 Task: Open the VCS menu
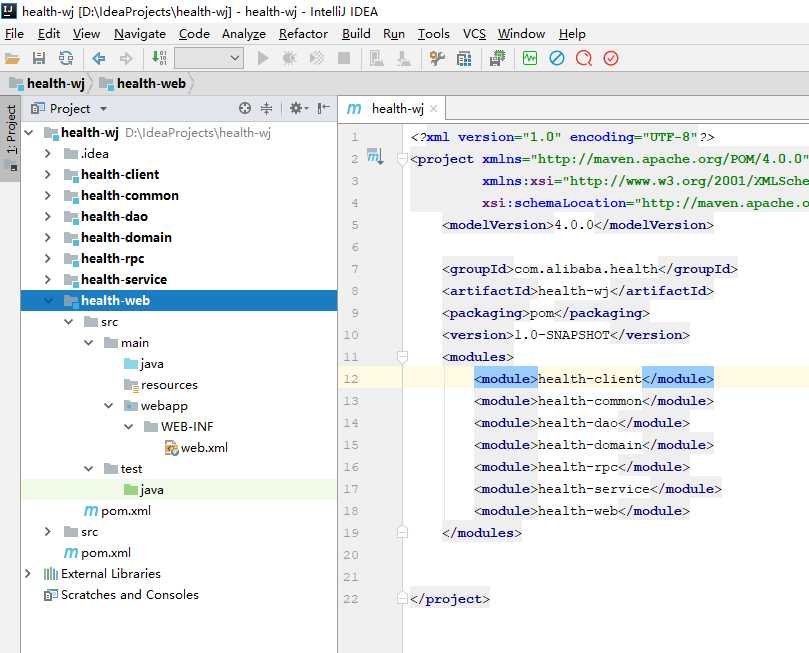474,34
